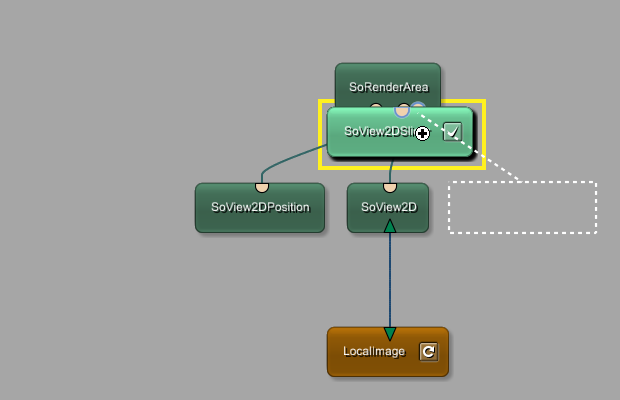Click the middle highlighted connector under SoRenderArea
The width and height of the screenshot is (620, 400).
(x=402, y=109)
